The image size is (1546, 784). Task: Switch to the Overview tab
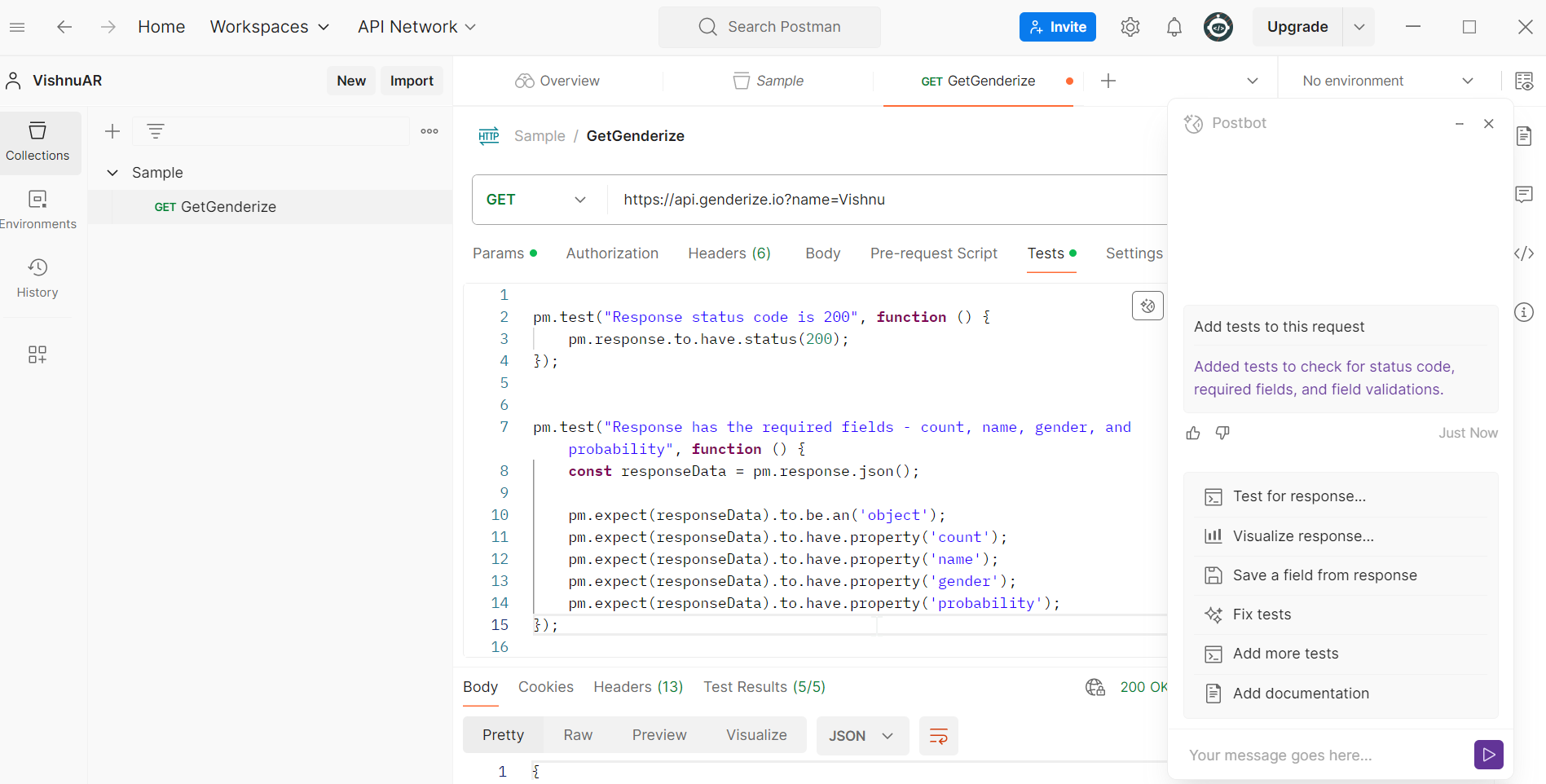pos(557,81)
